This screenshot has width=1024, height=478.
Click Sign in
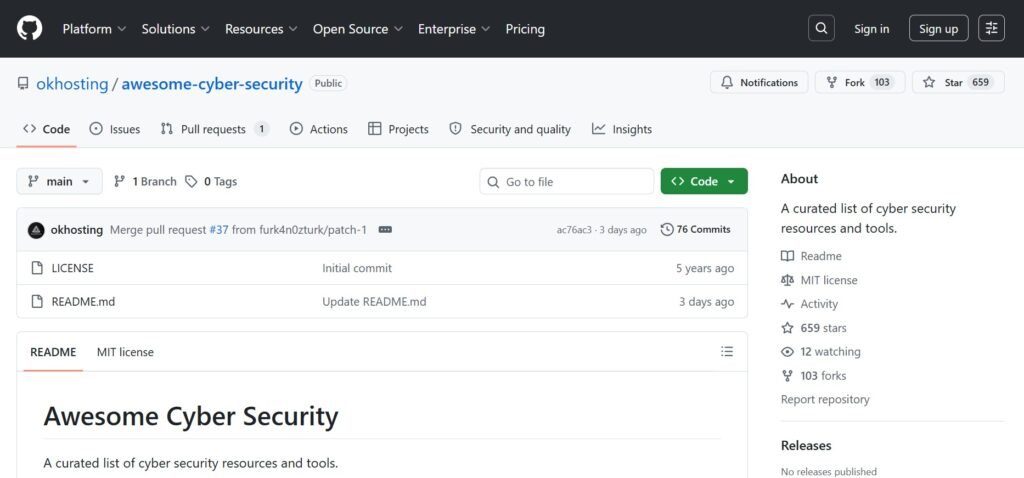click(x=872, y=29)
